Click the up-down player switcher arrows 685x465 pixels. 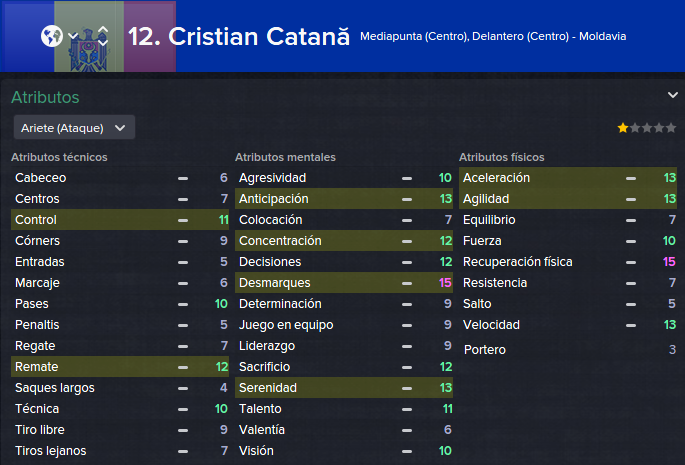pos(103,36)
